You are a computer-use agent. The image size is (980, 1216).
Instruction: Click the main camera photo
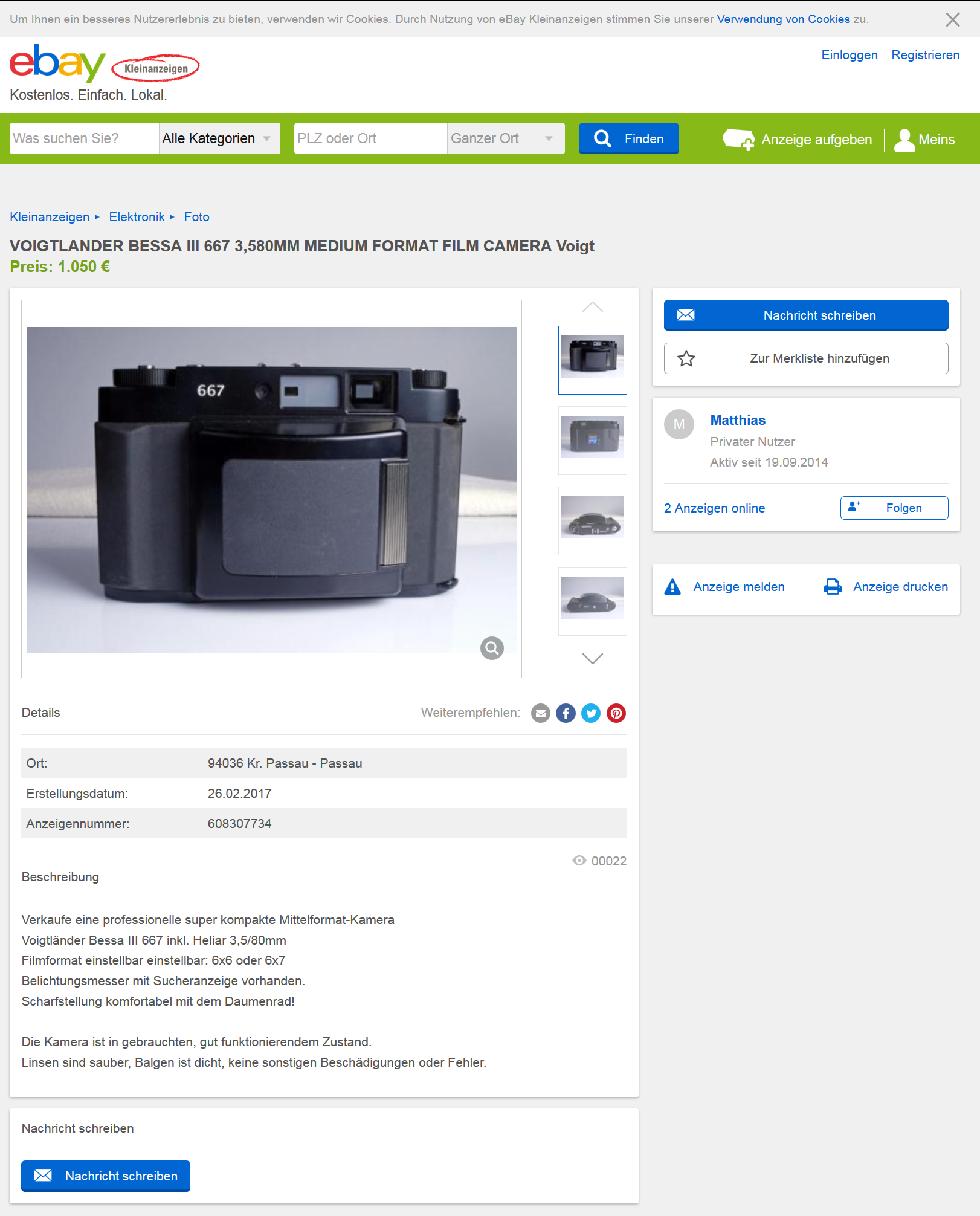(272, 490)
